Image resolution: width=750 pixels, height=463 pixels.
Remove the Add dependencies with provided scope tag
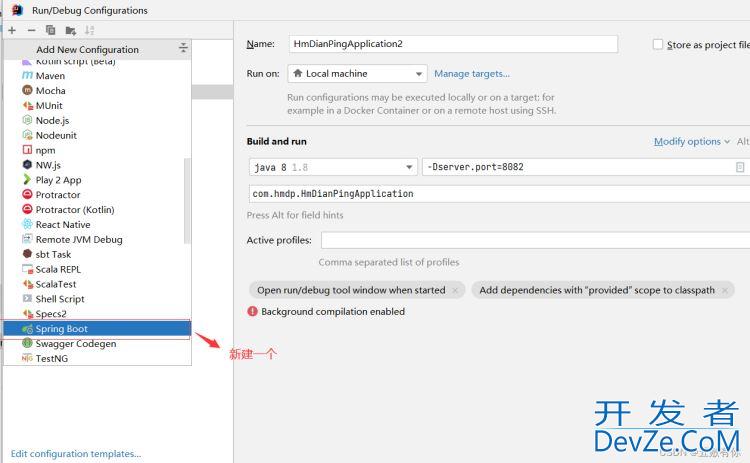pyautogui.click(x=725, y=290)
